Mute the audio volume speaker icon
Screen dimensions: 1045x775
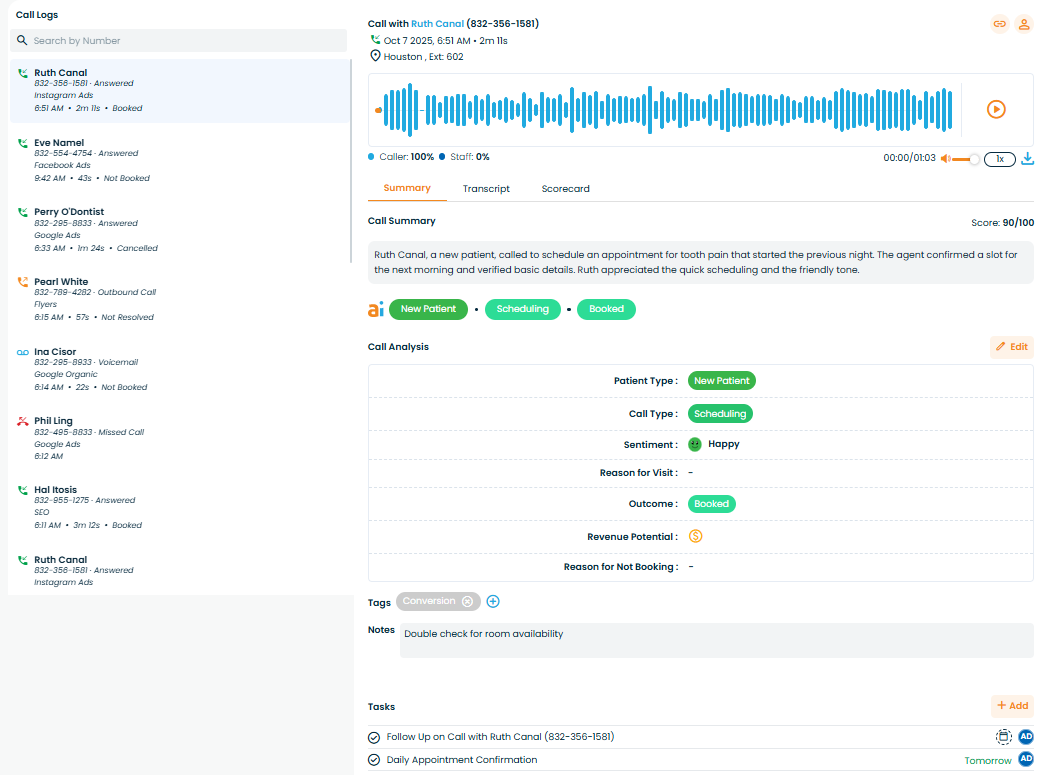[x=945, y=159]
